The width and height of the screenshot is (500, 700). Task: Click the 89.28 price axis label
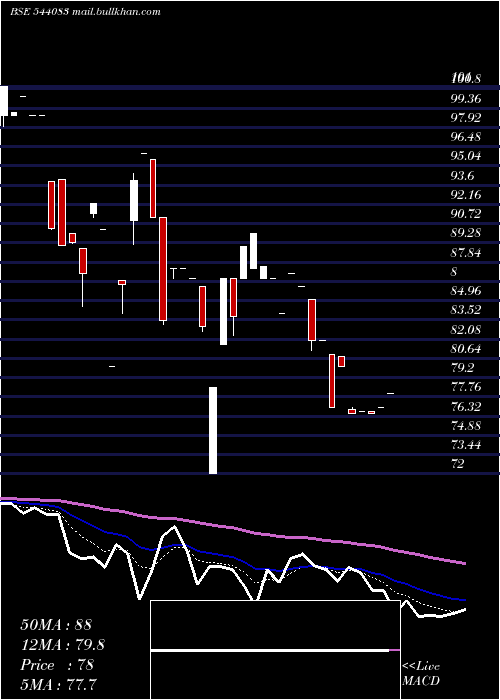pos(466,233)
